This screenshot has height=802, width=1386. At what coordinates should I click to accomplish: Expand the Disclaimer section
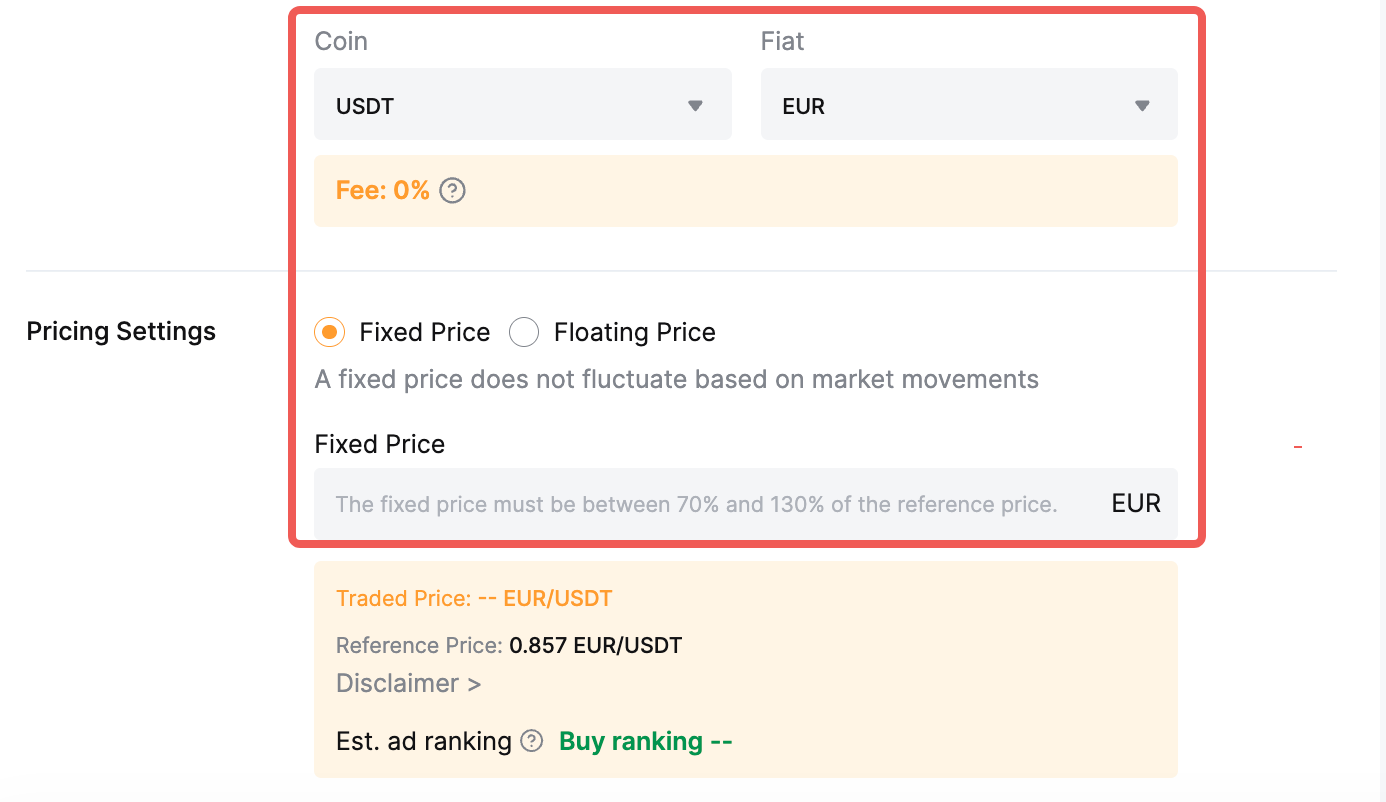(408, 684)
